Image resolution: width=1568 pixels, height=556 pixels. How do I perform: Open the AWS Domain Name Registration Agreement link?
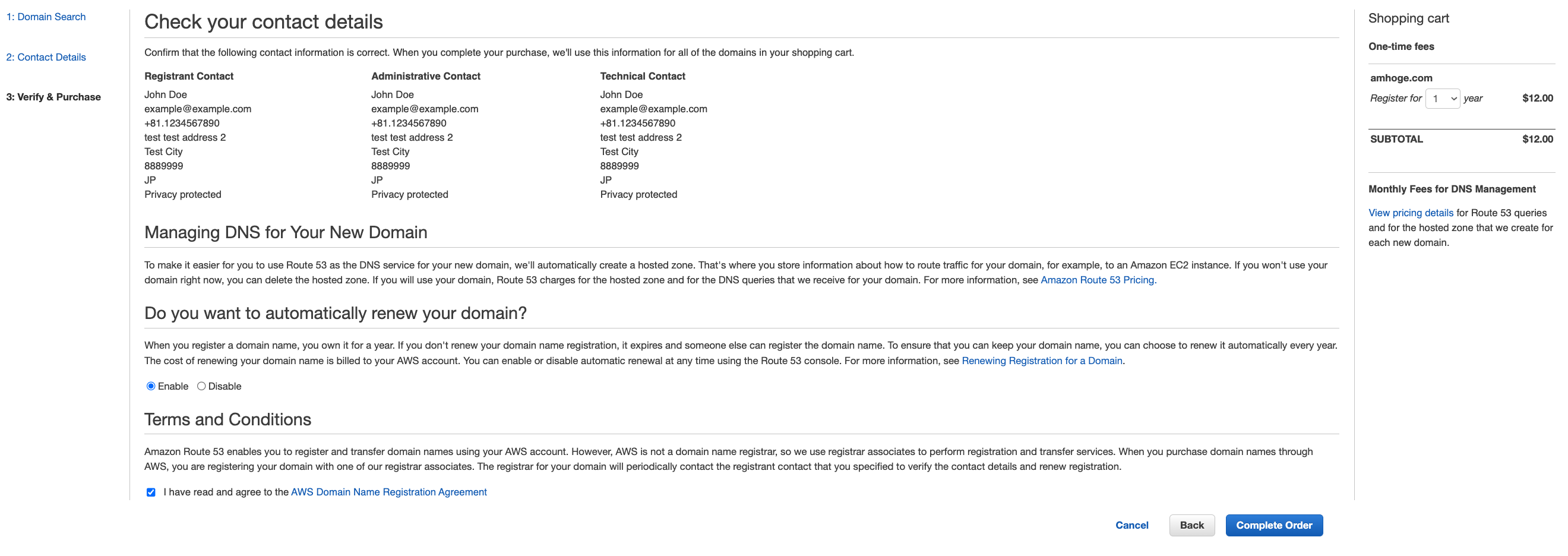click(x=388, y=492)
